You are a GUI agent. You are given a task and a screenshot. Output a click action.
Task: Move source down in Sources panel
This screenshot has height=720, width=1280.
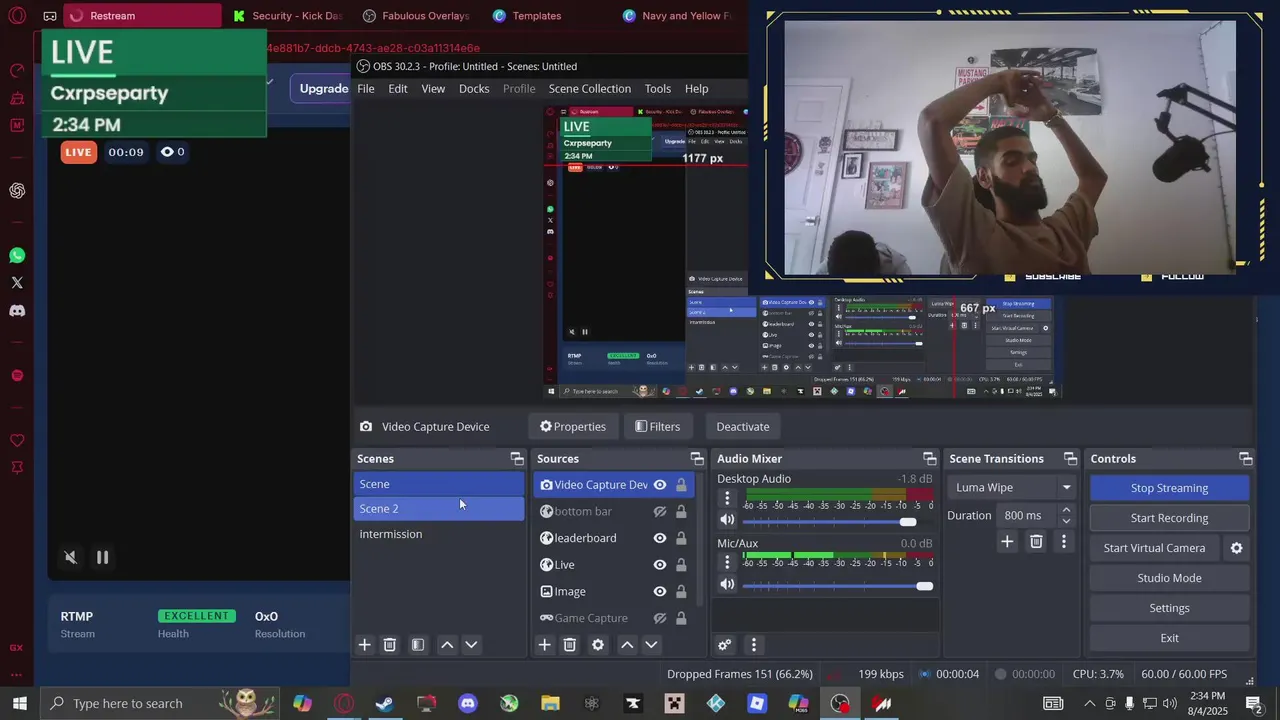point(651,645)
